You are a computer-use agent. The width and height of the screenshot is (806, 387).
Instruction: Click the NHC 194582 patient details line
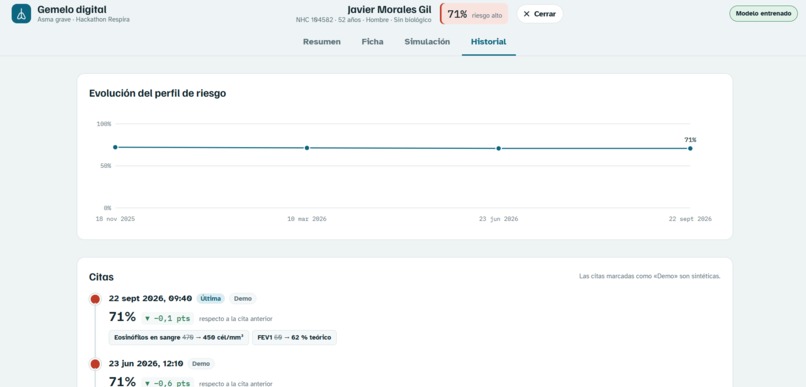(x=363, y=20)
